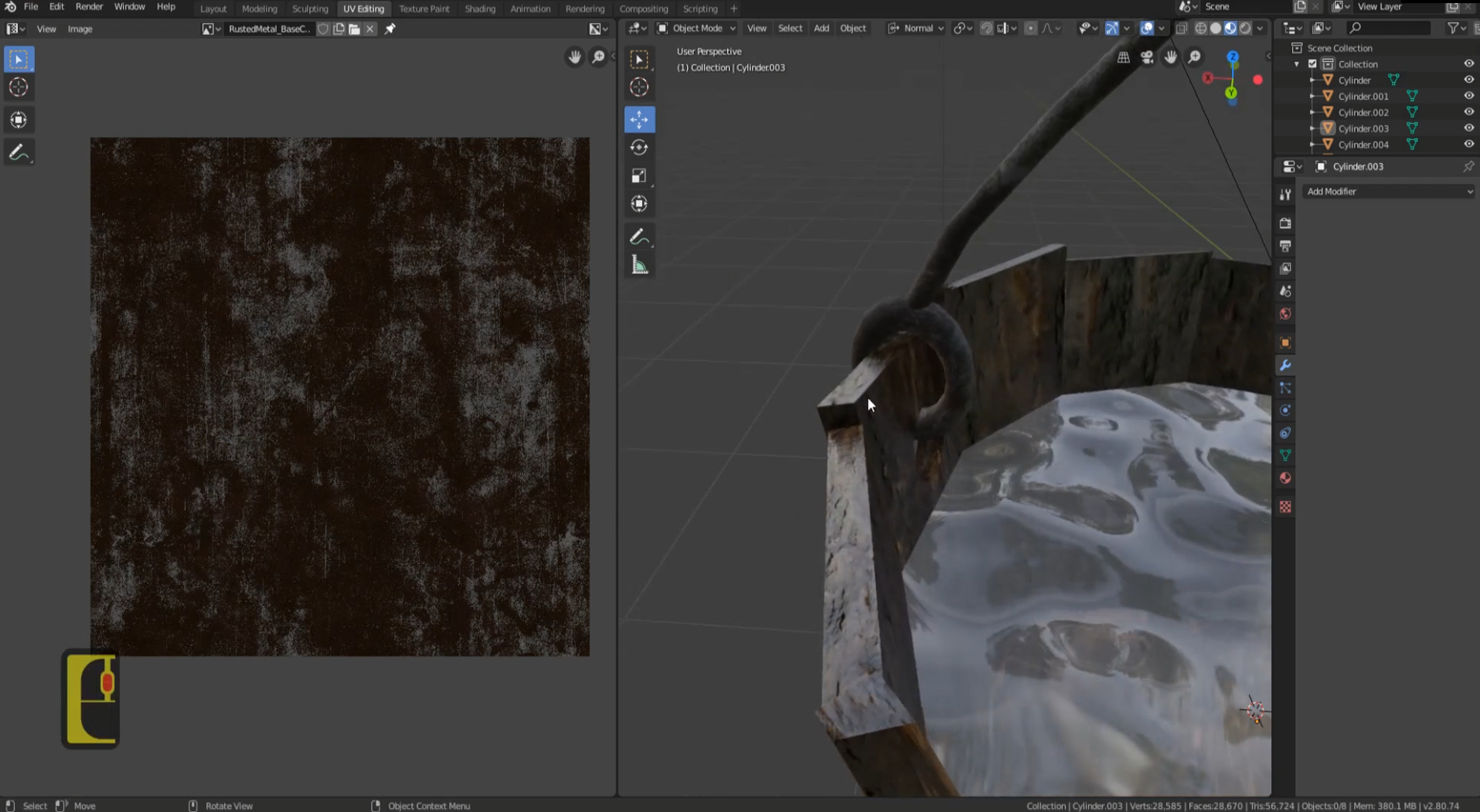Select the Texture Properties checker tab
Viewport: 1480px width, 812px height.
coord(1285,506)
